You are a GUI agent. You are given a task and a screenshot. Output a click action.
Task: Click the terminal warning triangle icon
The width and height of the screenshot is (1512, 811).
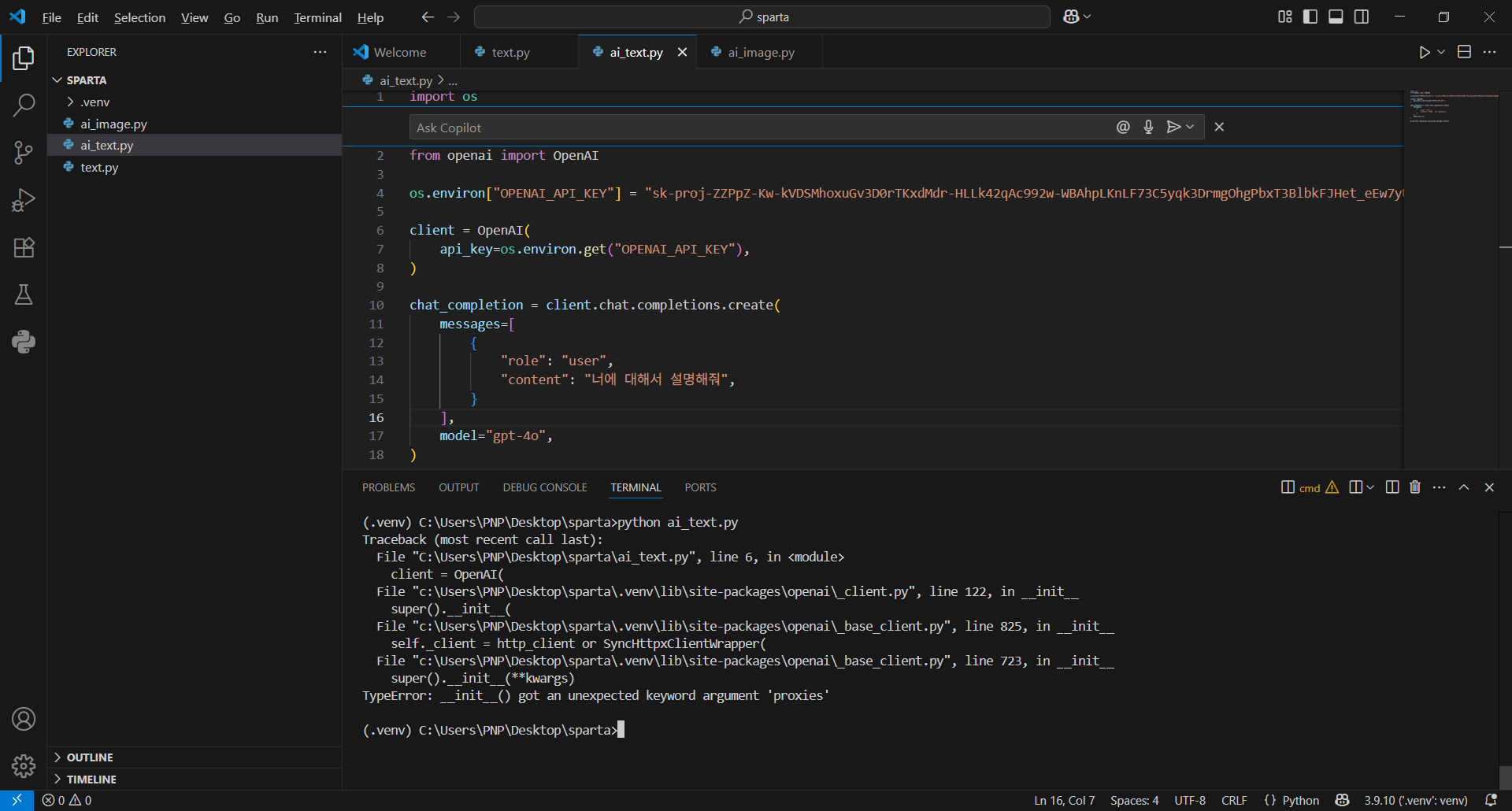click(x=1332, y=487)
